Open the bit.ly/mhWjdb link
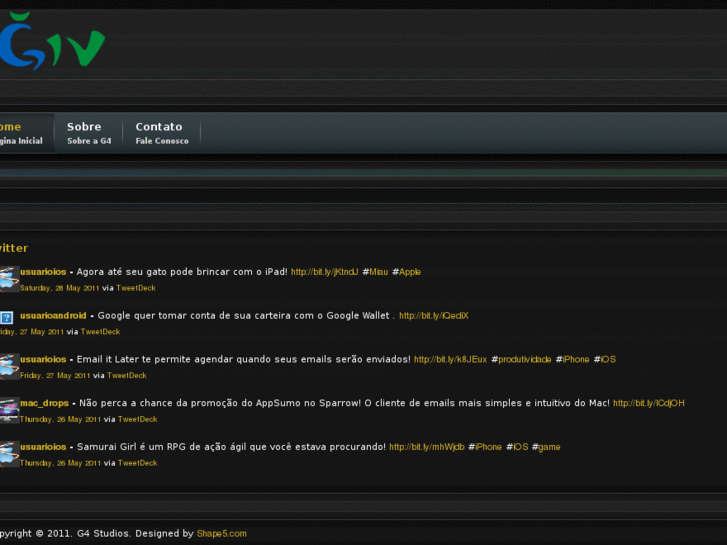The height and width of the screenshot is (545, 727). 427,447
